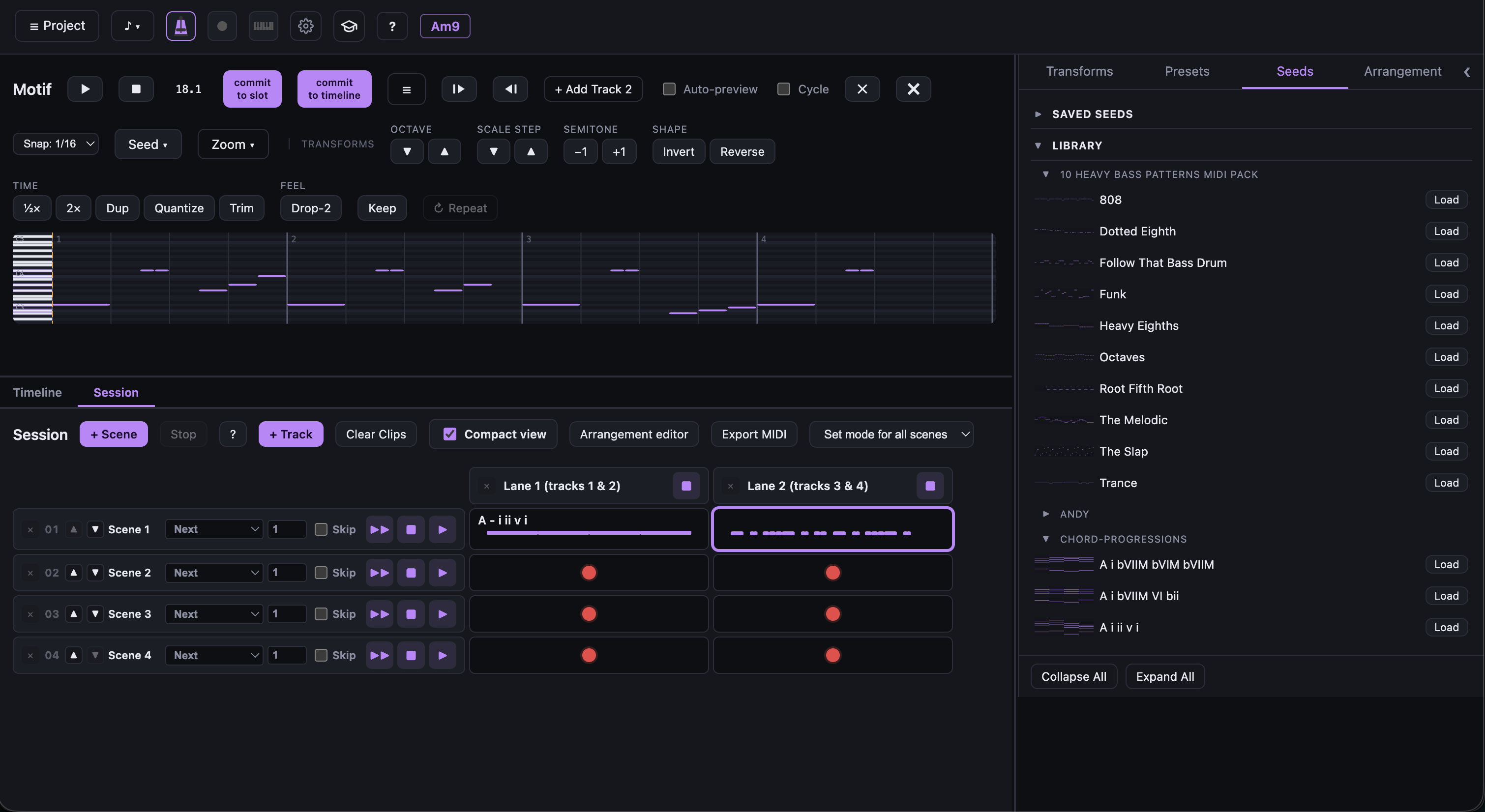Image resolution: width=1485 pixels, height=812 pixels.
Task: Click the Motif hamburger list icon
Action: 407,89
